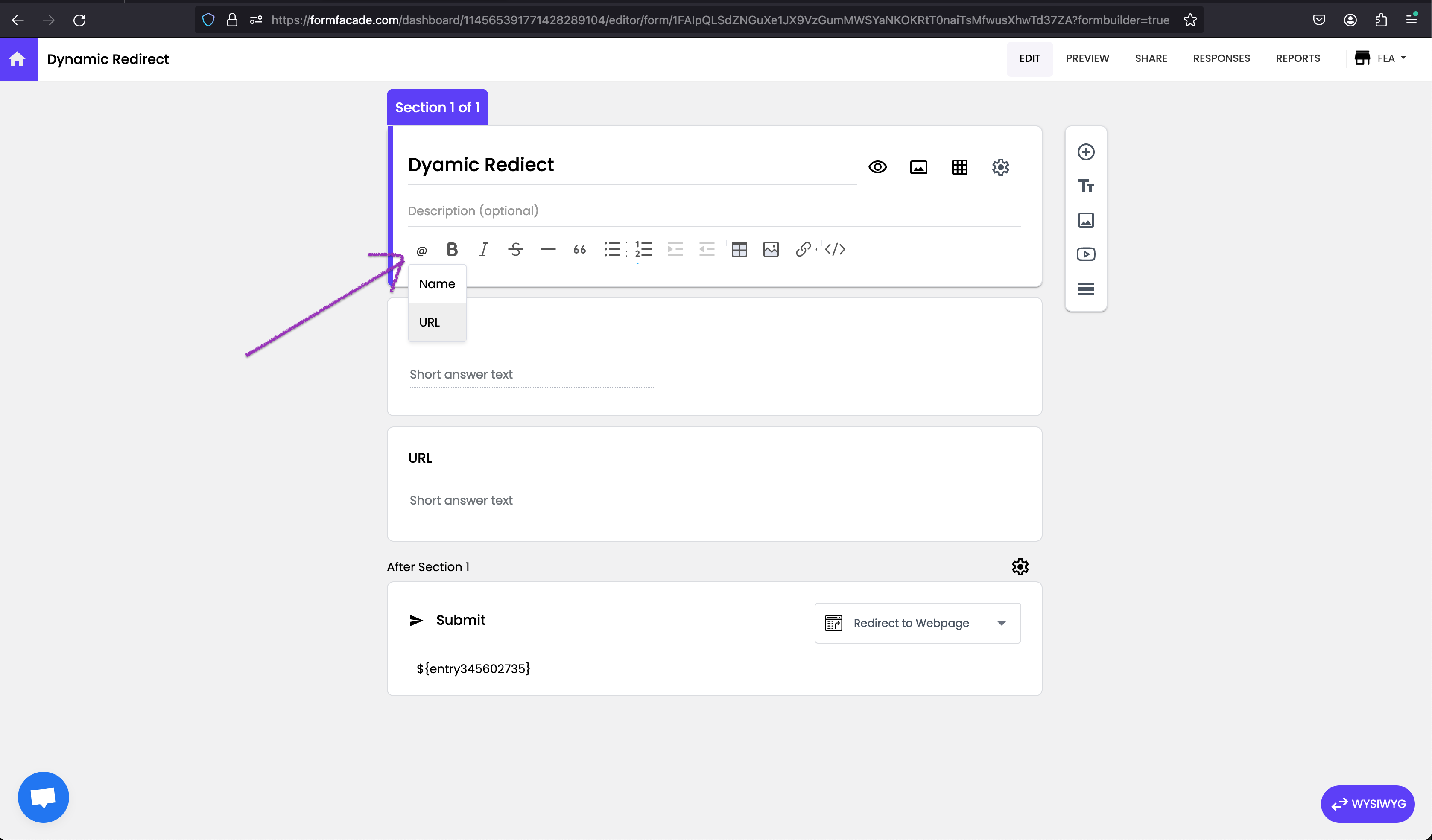Switch editor with WYSIWYG toggle button
Image resolution: width=1432 pixels, height=840 pixels.
[1367, 804]
